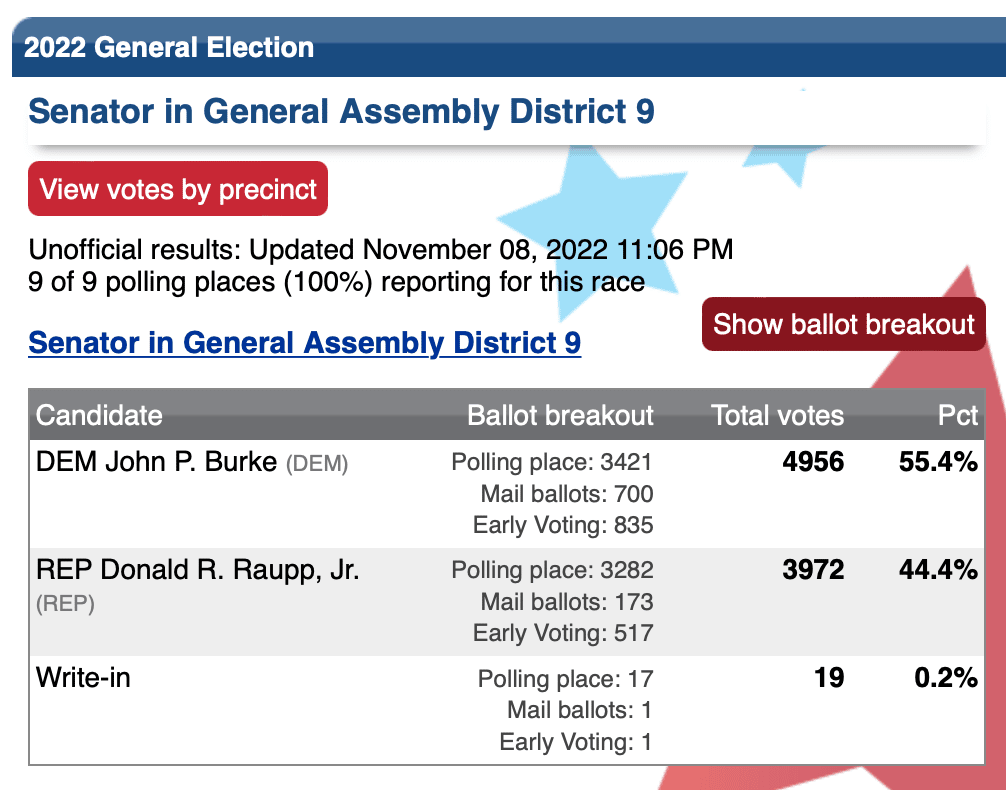Viewport: 1006px width, 790px height.
Task: Select the REP Donald R. Raupp, Jr. name
Action: (198, 570)
